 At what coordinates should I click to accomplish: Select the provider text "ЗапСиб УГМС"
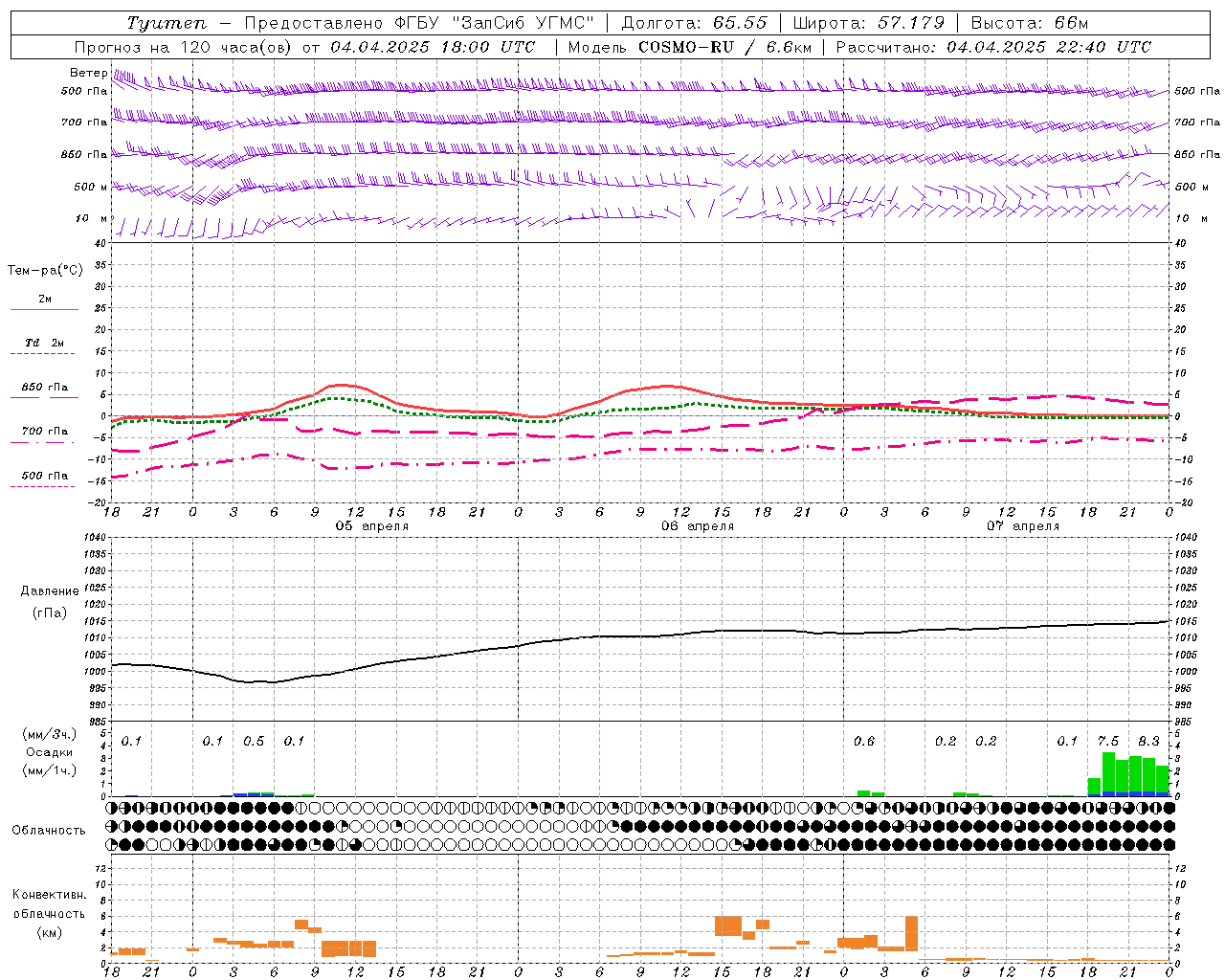pyautogui.click(x=523, y=23)
